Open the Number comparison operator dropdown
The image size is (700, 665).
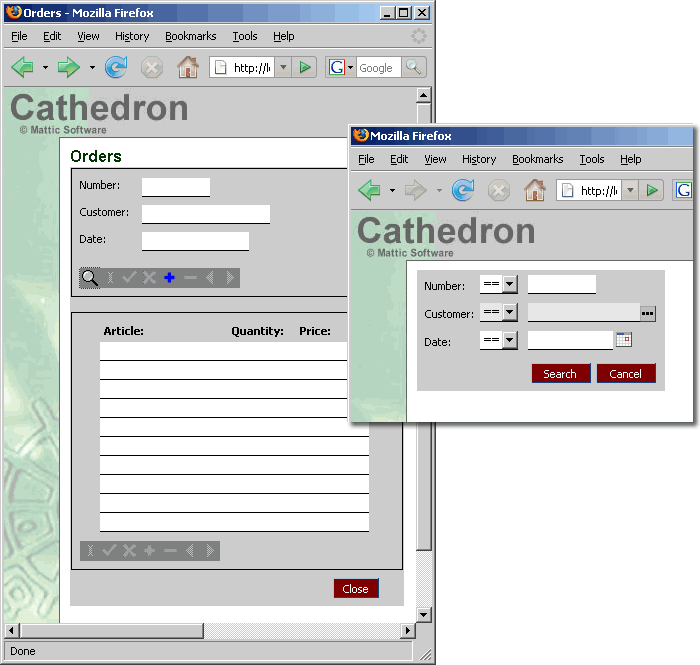(509, 285)
